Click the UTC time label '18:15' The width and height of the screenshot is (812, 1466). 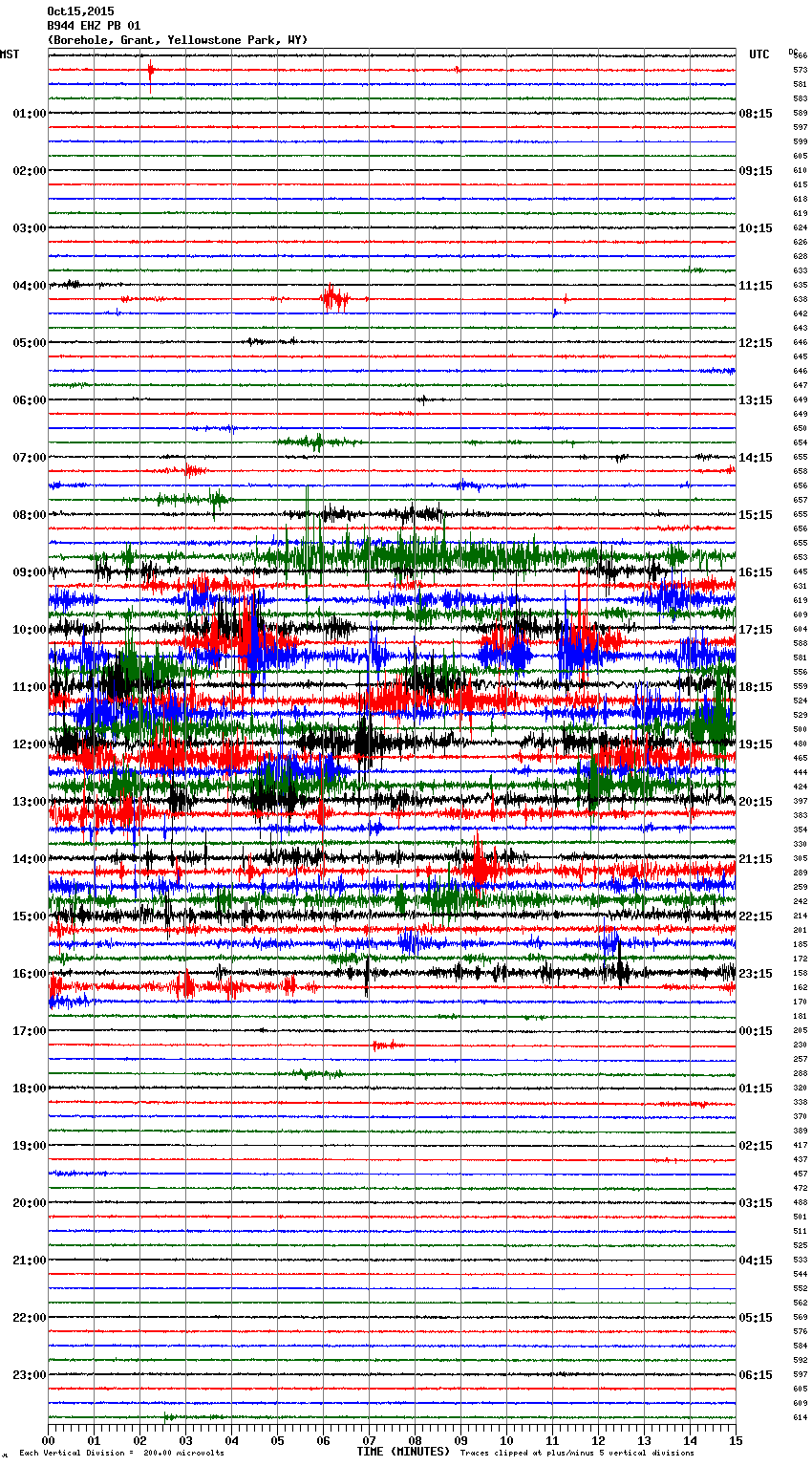(x=756, y=687)
